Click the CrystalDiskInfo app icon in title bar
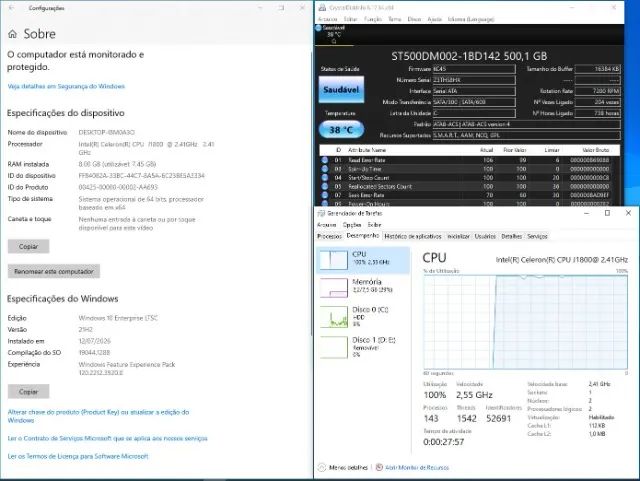Screen dimensions: 640x481 click(x=322, y=7)
